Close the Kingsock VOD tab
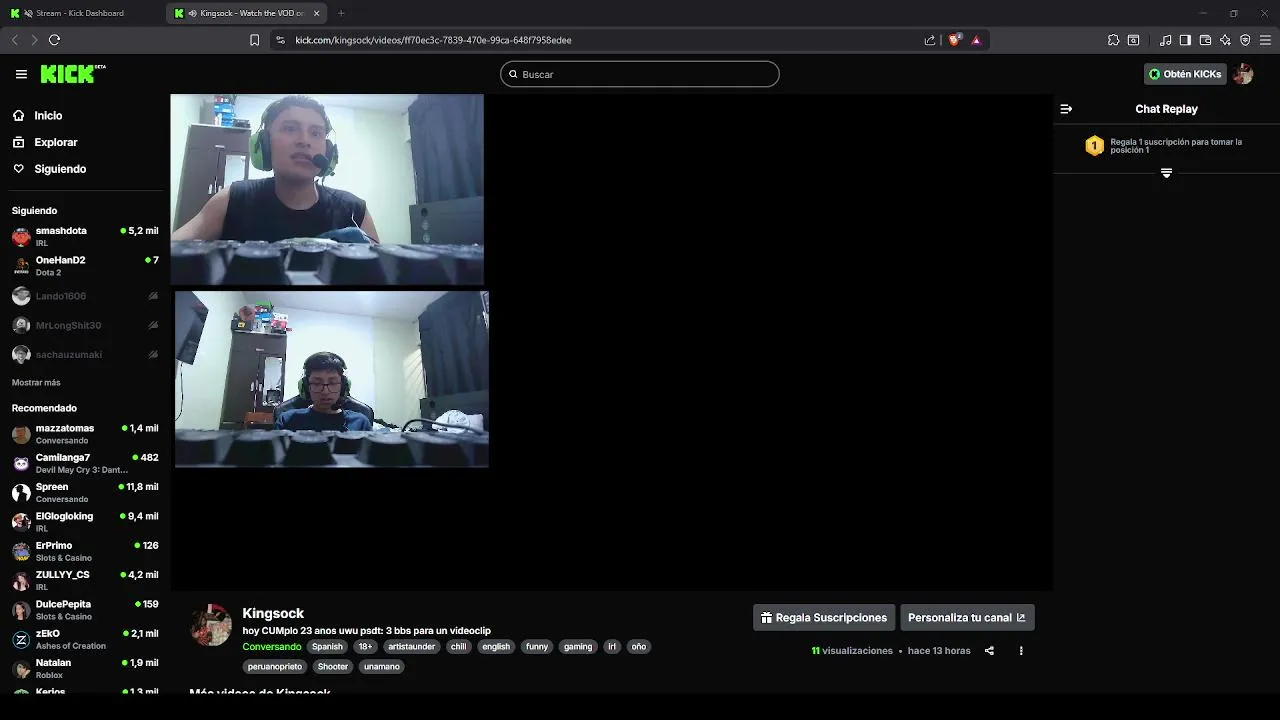The image size is (1280, 720). coord(317,13)
